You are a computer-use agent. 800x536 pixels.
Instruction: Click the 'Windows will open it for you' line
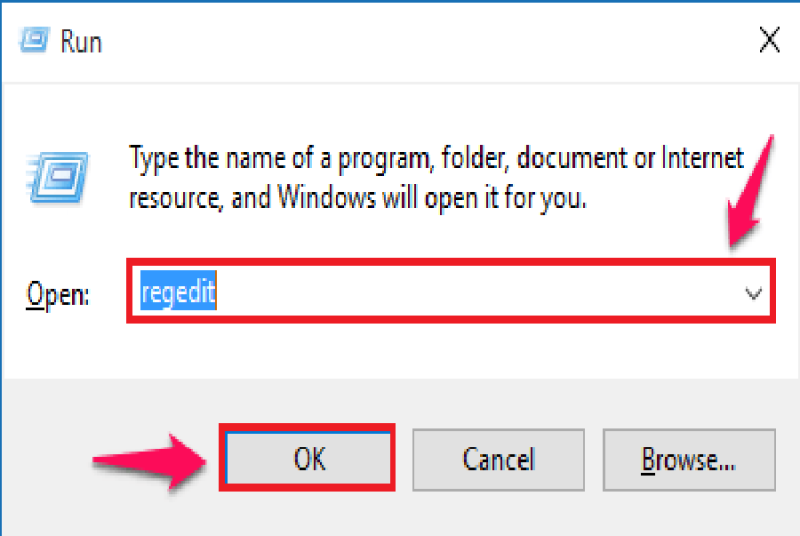[x=358, y=198]
